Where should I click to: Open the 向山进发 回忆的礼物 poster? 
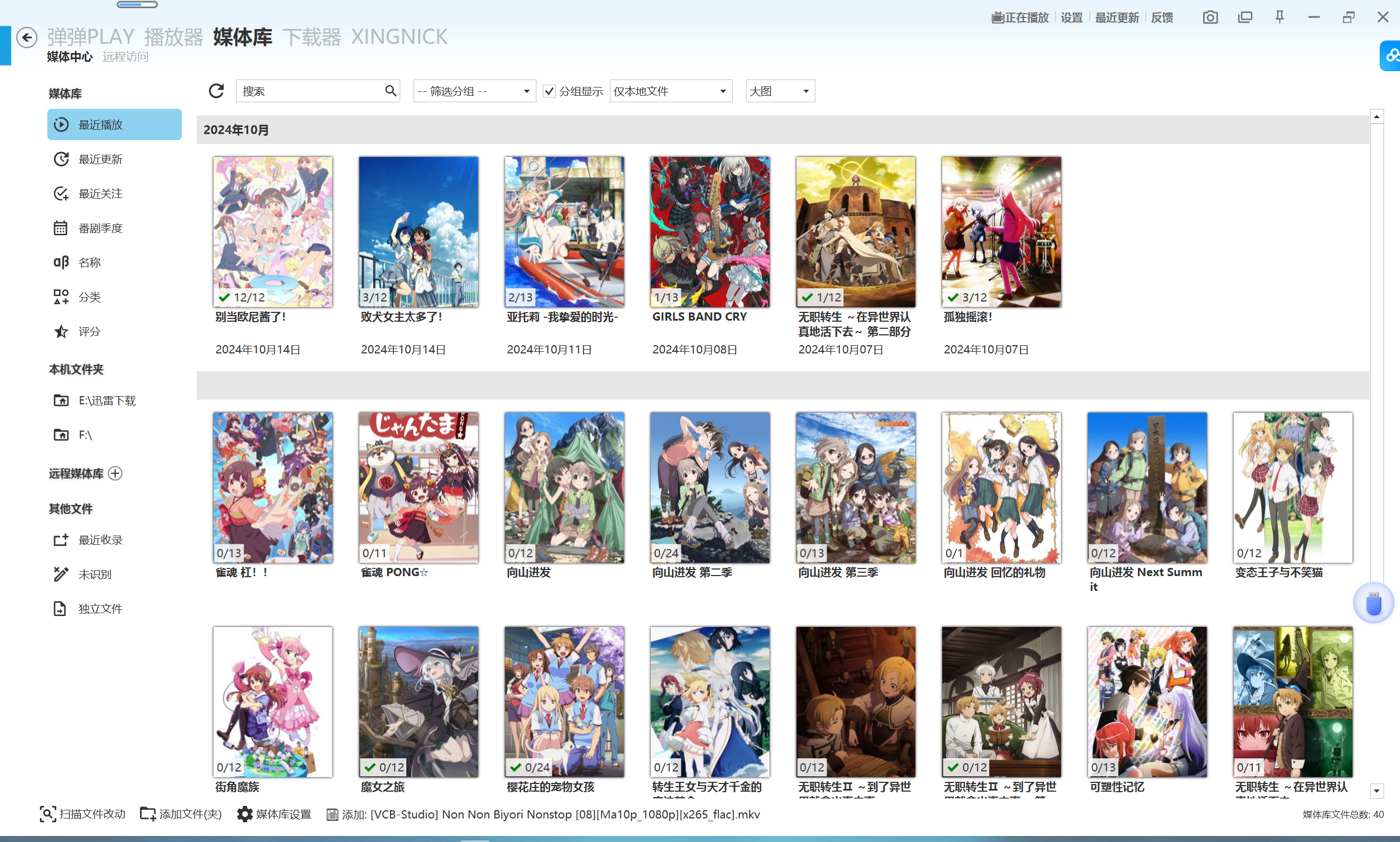point(1001,488)
